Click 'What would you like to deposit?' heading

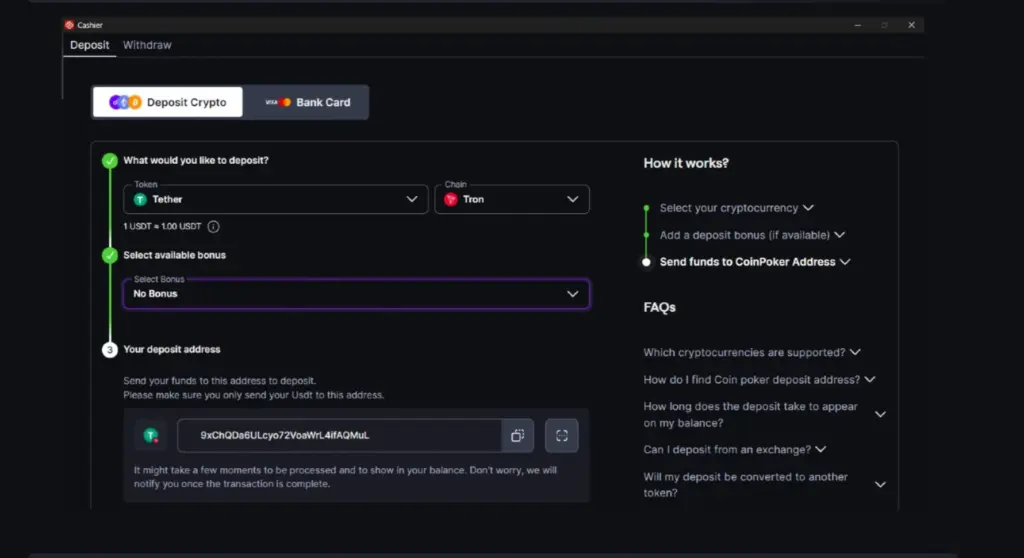pos(196,160)
